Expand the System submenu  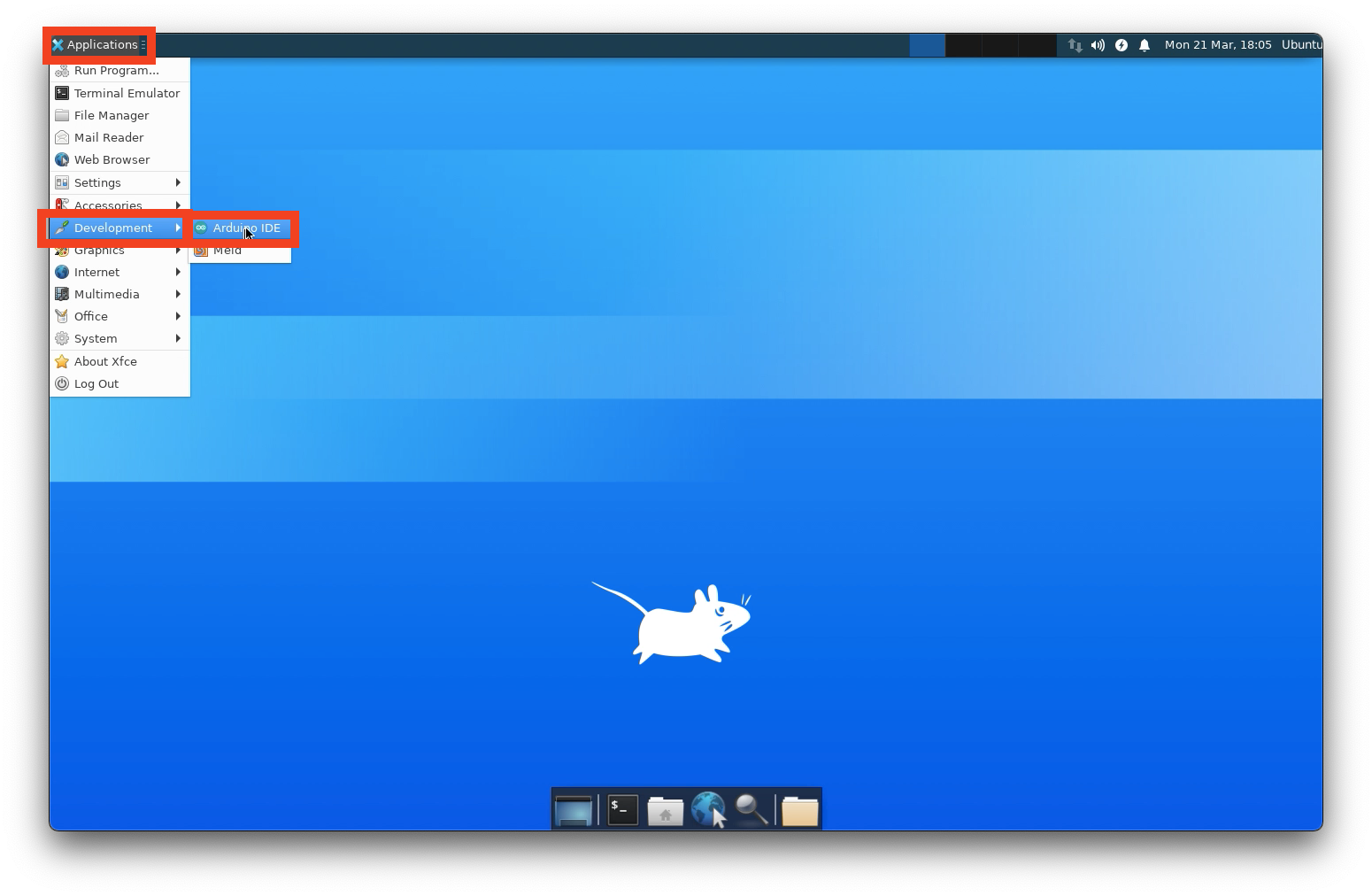(97, 338)
